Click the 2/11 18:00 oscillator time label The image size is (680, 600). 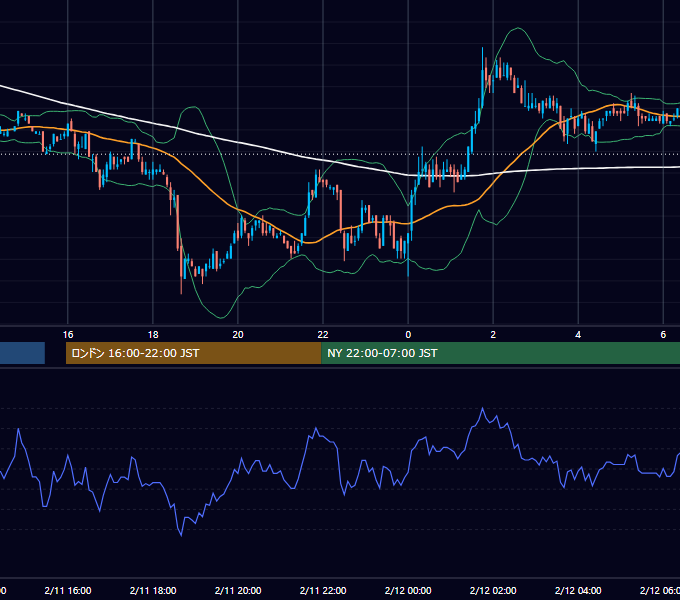(153, 590)
